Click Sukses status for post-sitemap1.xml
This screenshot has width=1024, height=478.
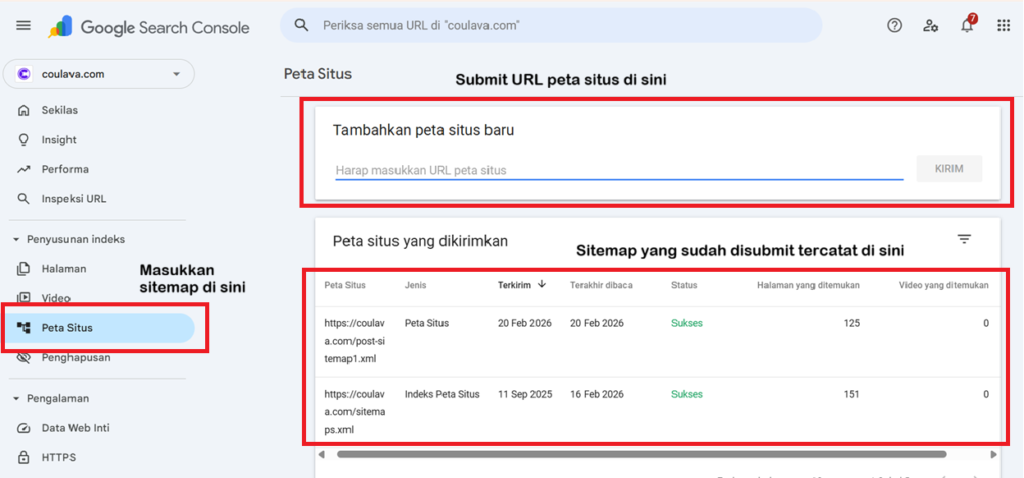point(686,323)
